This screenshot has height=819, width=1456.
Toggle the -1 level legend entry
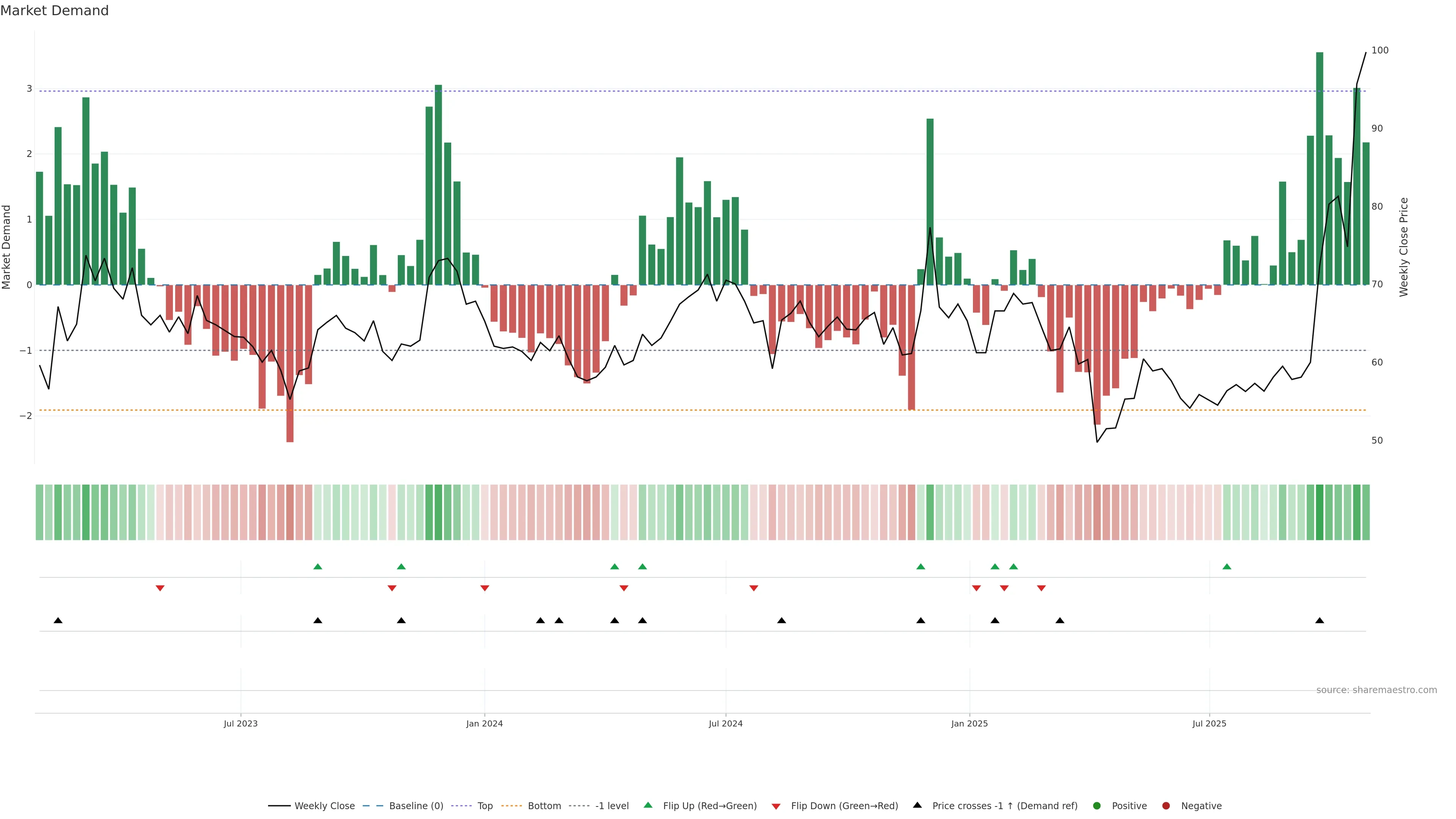click(612, 805)
